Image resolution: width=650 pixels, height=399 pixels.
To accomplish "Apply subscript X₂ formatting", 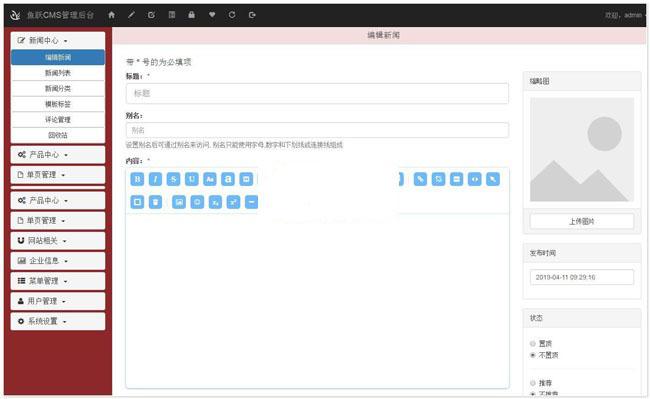I will pyautogui.click(x=216, y=202).
